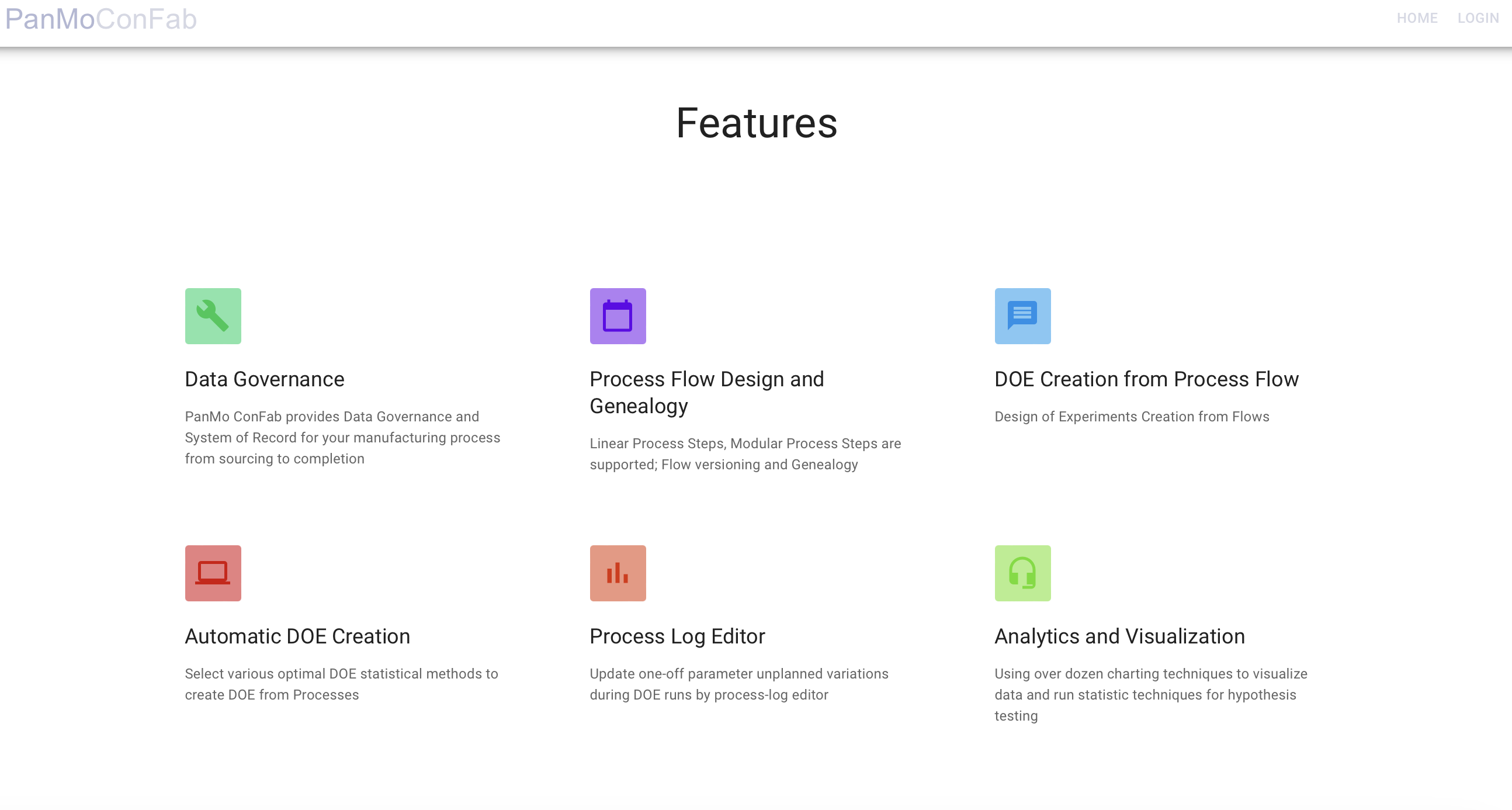Click the PanMoConFab logo
Image resolution: width=1512 pixels, height=810 pixels.
click(x=101, y=19)
